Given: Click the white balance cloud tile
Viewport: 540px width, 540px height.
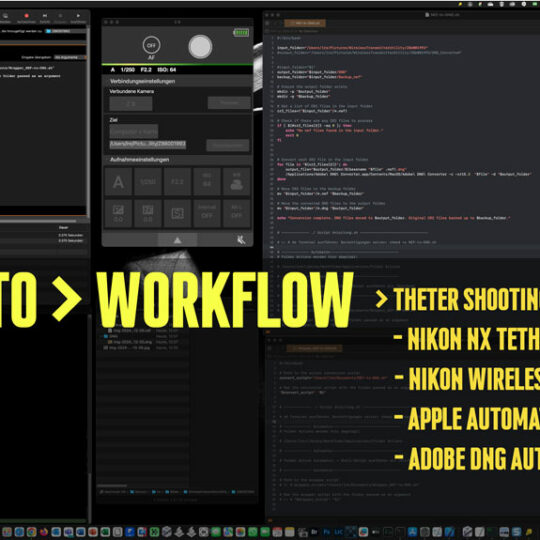Looking at the screenshot, I should [237, 181].
